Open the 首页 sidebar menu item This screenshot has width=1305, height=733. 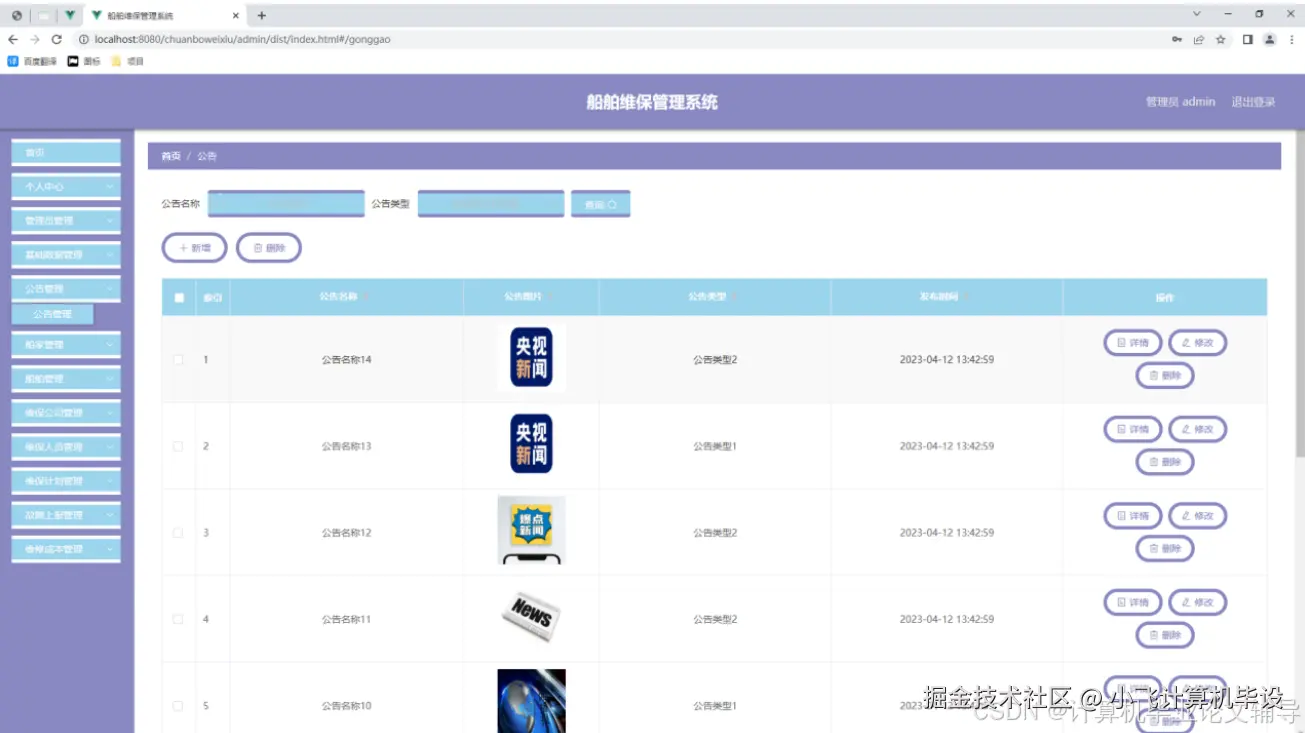pos(66,153)
